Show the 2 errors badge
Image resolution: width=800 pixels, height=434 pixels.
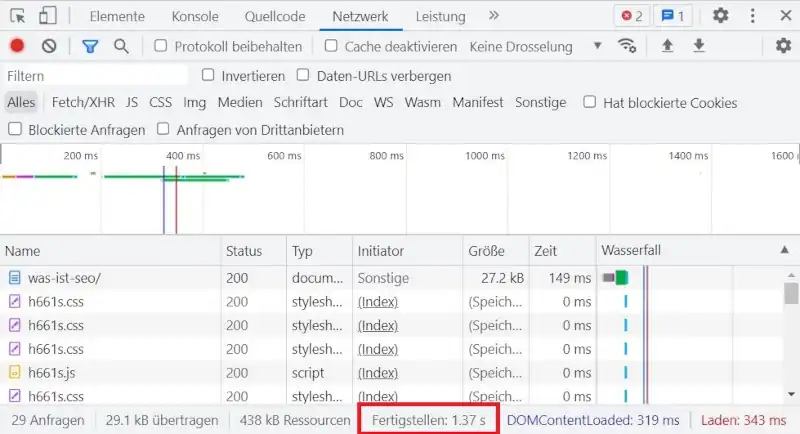pyautogui.click(x=632, y=16)
